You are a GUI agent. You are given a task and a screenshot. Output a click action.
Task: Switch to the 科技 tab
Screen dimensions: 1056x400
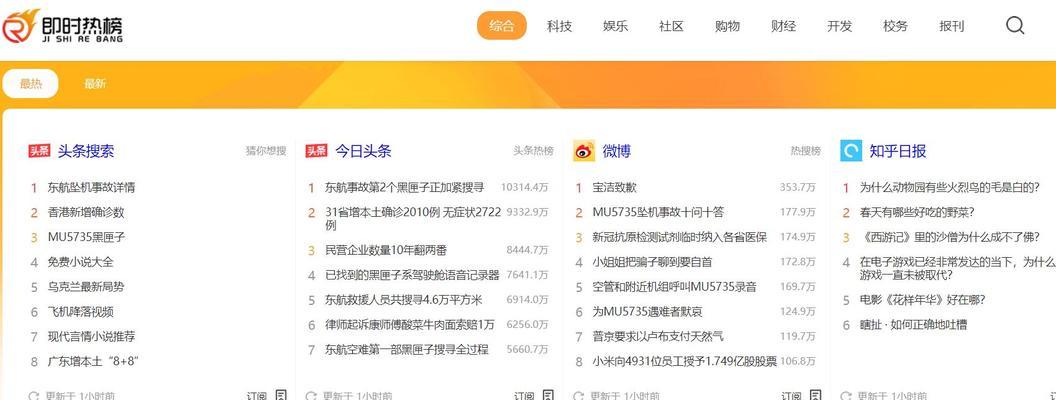559,26
